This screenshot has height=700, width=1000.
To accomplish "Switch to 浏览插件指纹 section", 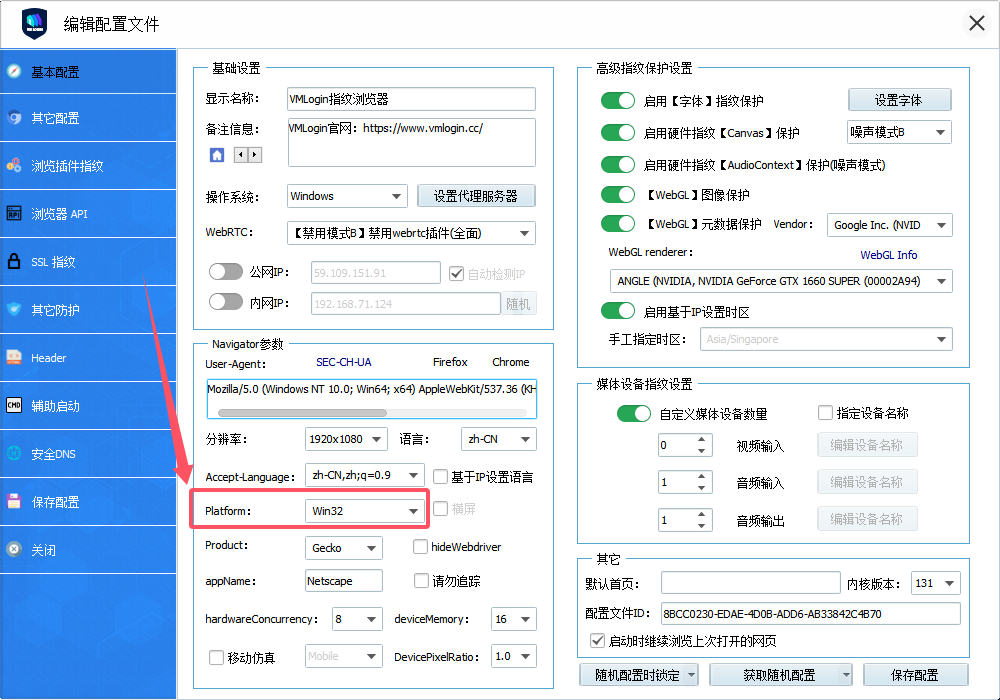I will click(x=88, y=166).
